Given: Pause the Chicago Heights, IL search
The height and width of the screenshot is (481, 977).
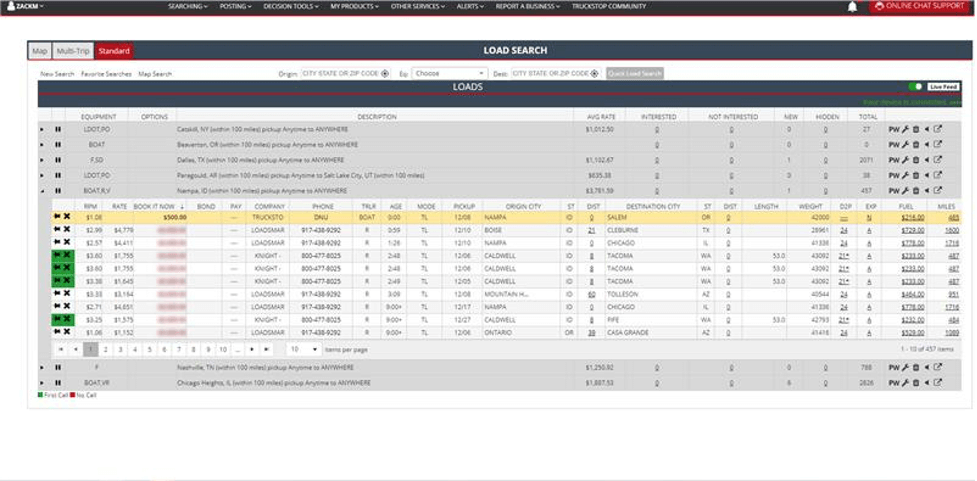Looking at the screenshot, I should click(x=57, y=382).
